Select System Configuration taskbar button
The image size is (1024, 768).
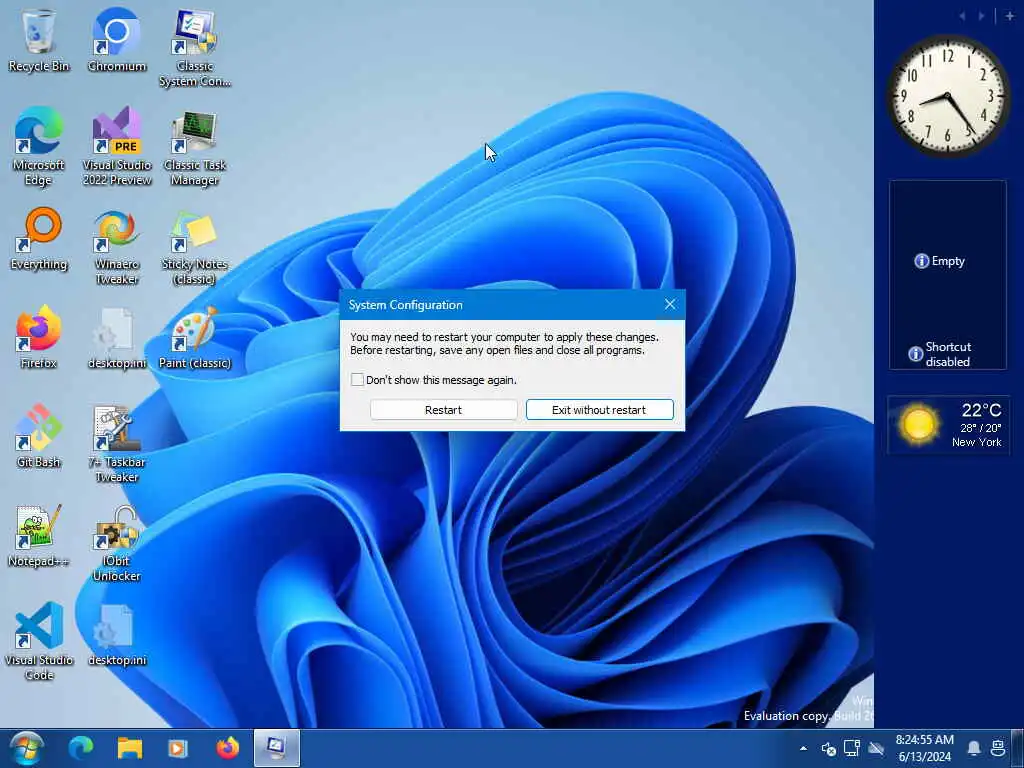[x=276, y=748]
